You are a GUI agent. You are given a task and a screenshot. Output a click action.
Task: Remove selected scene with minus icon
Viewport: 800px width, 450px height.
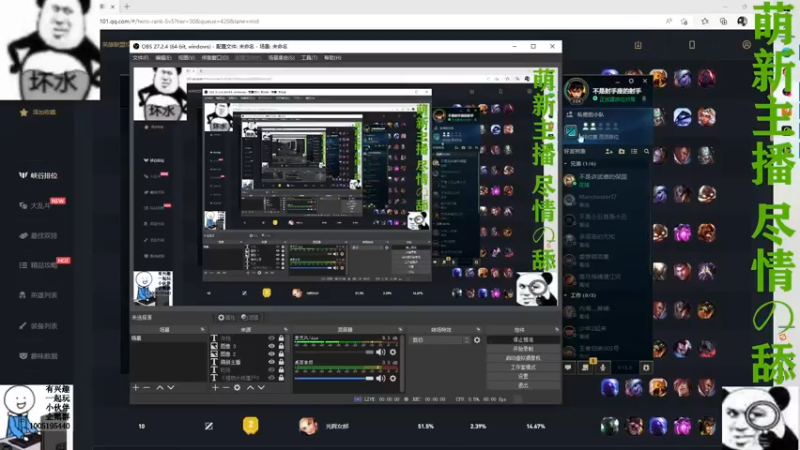coord(146,388)
